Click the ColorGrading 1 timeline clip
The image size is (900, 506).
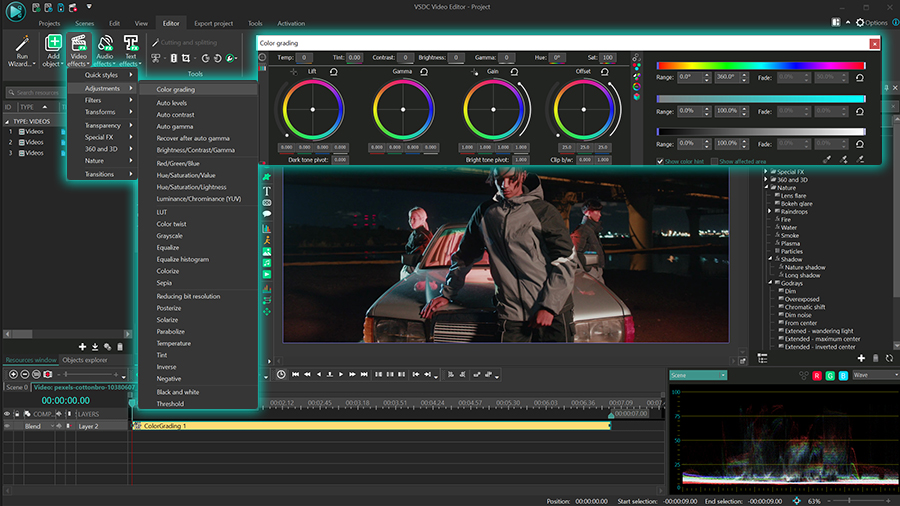[x=371, y=426]
